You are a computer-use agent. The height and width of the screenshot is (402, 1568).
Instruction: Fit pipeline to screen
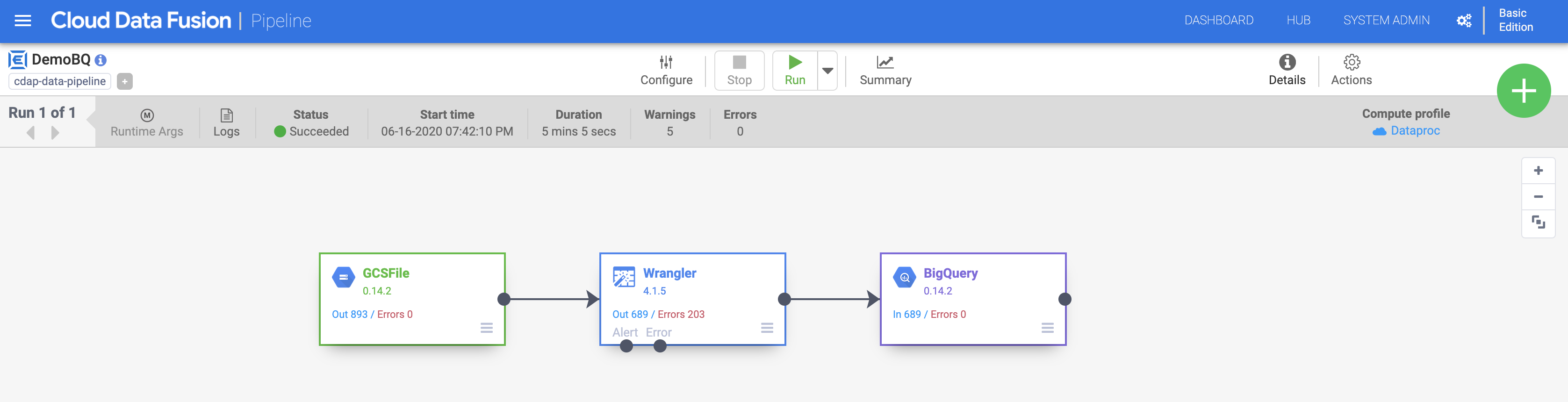coord(1538,223)
